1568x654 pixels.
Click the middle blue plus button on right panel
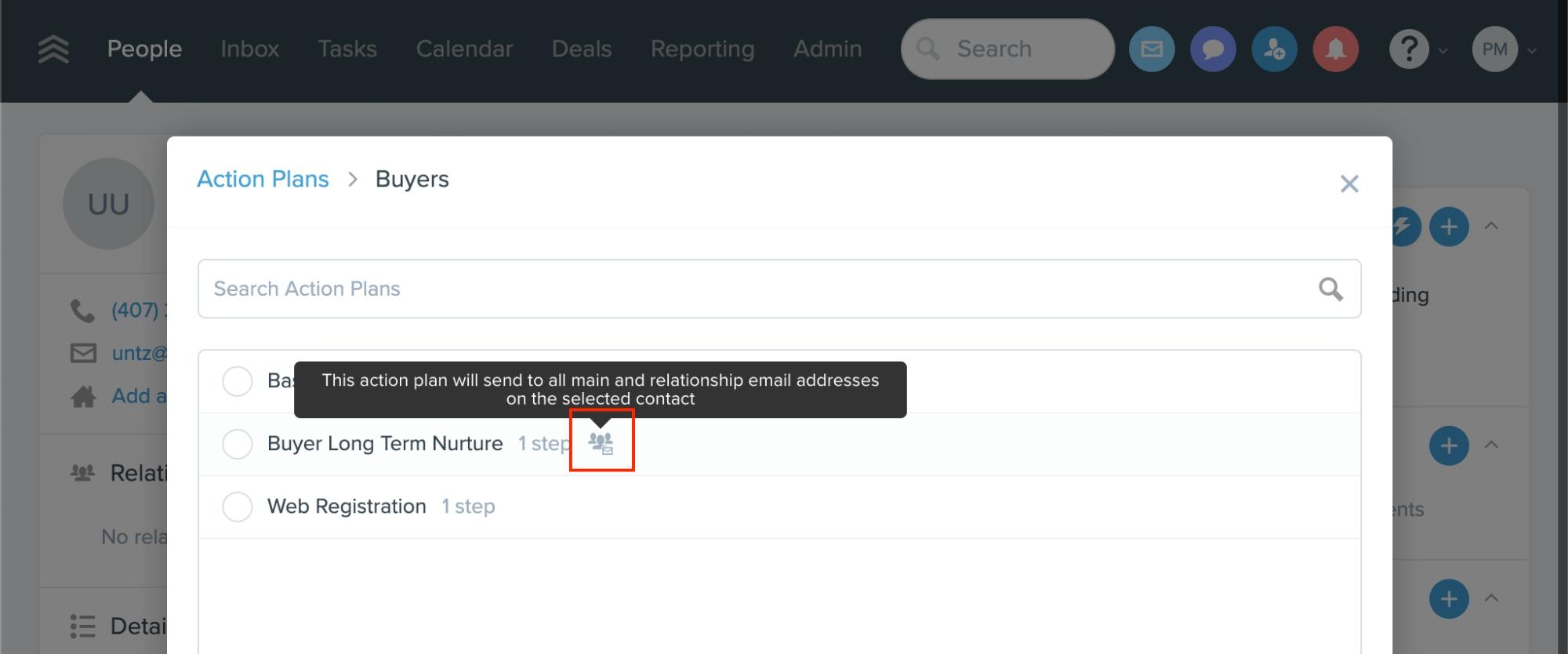click(x=1449, y=445)
